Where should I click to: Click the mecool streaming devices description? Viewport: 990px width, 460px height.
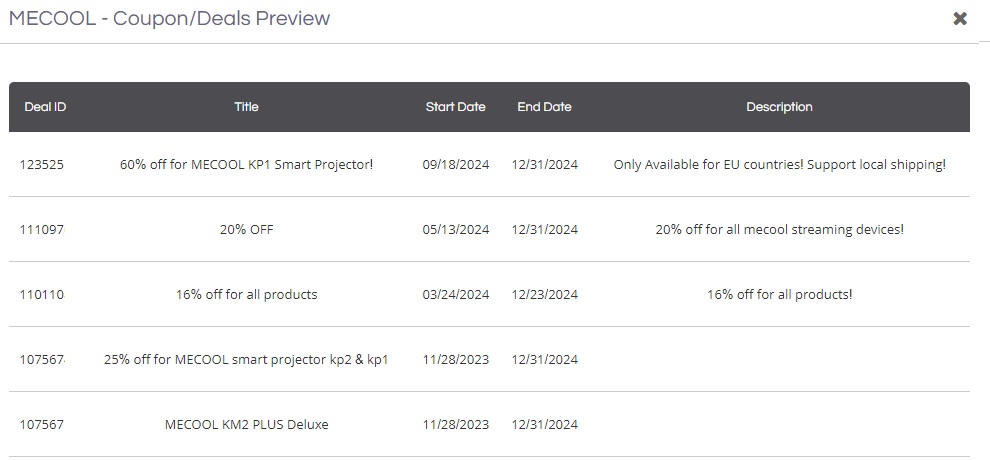(779, 230)
